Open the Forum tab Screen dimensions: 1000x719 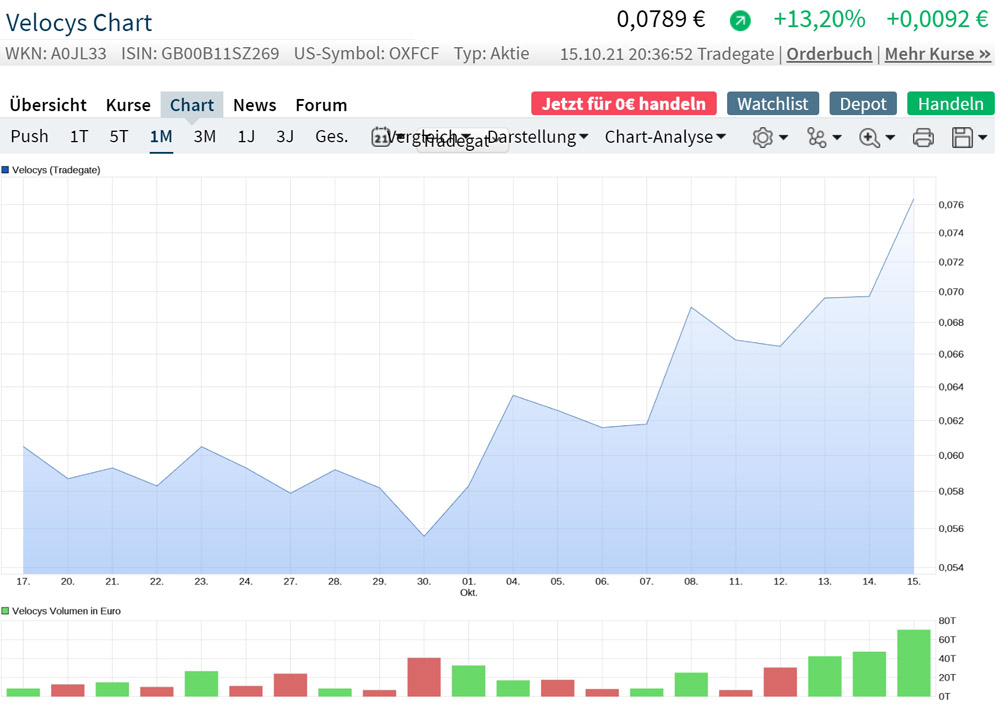coord(321,105)
